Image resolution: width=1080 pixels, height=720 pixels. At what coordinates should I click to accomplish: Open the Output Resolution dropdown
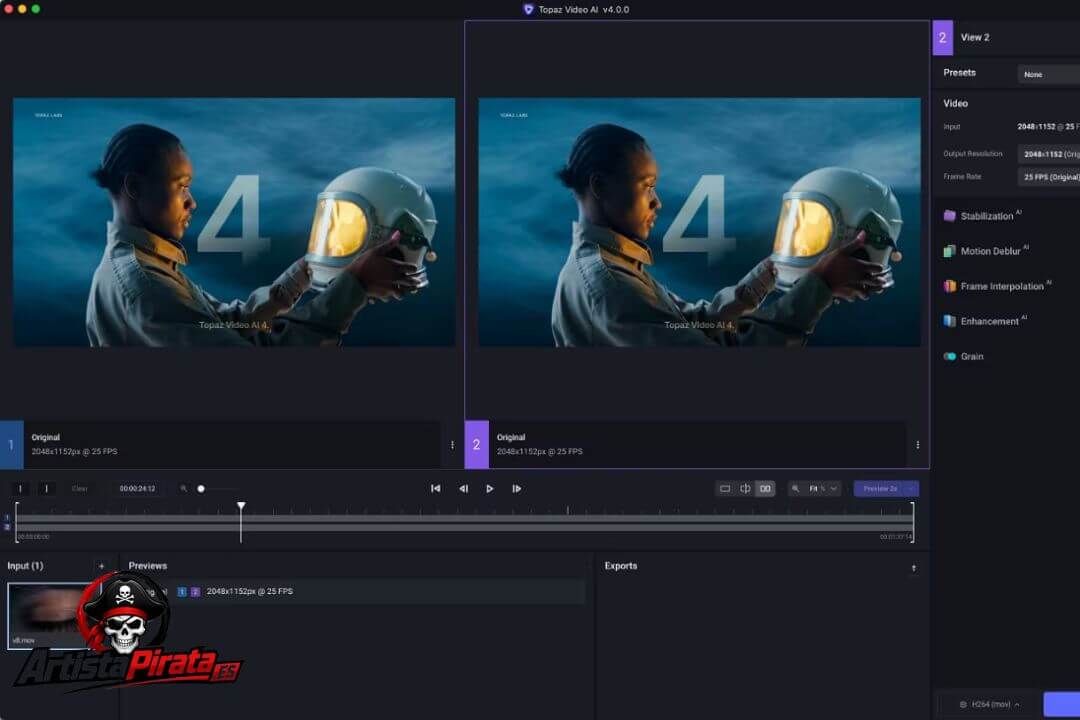pyautogui.click(x=1048, y=154)
